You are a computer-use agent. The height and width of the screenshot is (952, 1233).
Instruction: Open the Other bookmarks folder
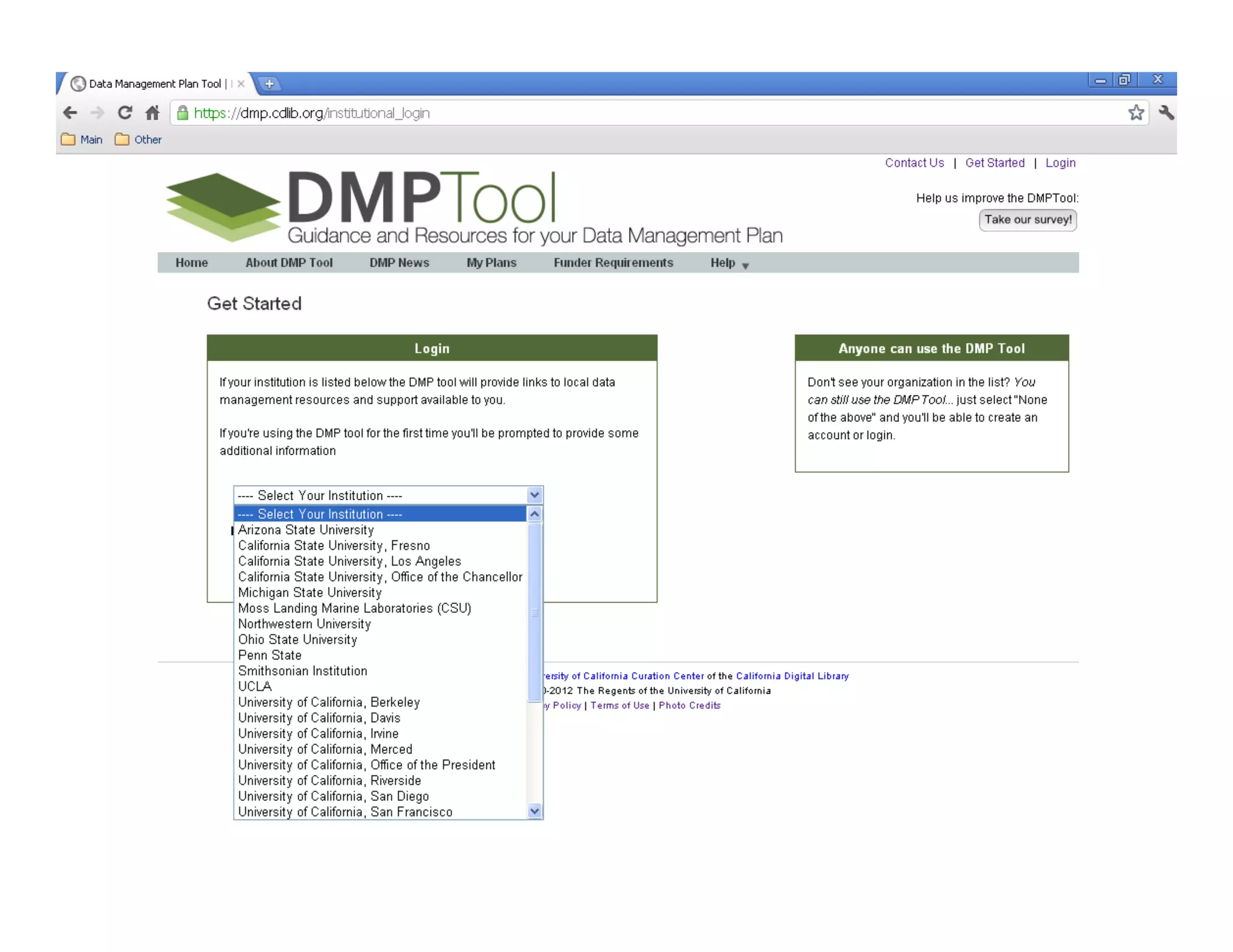point(139,140)
